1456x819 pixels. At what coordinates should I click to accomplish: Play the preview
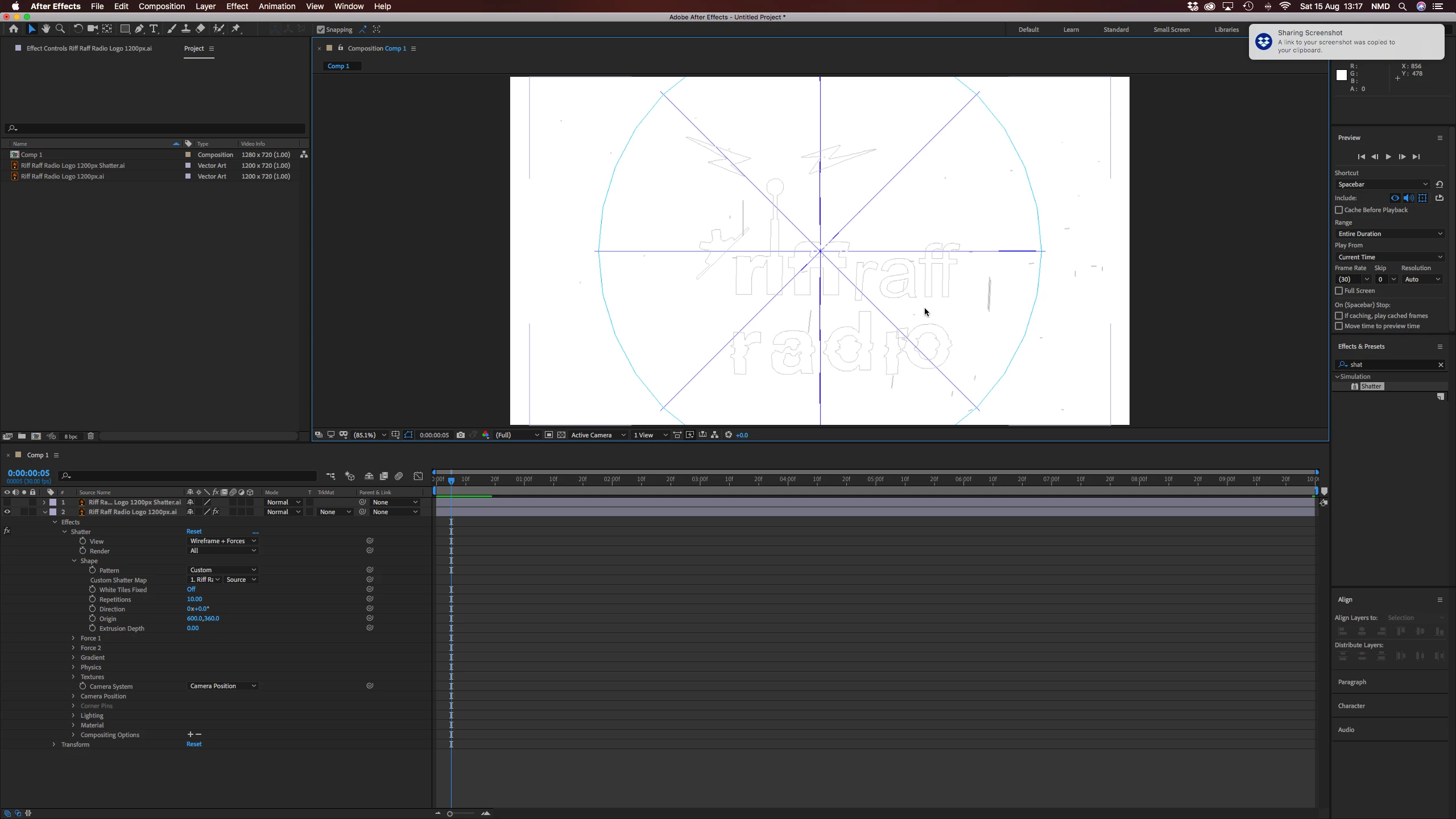coord(1388,156)
